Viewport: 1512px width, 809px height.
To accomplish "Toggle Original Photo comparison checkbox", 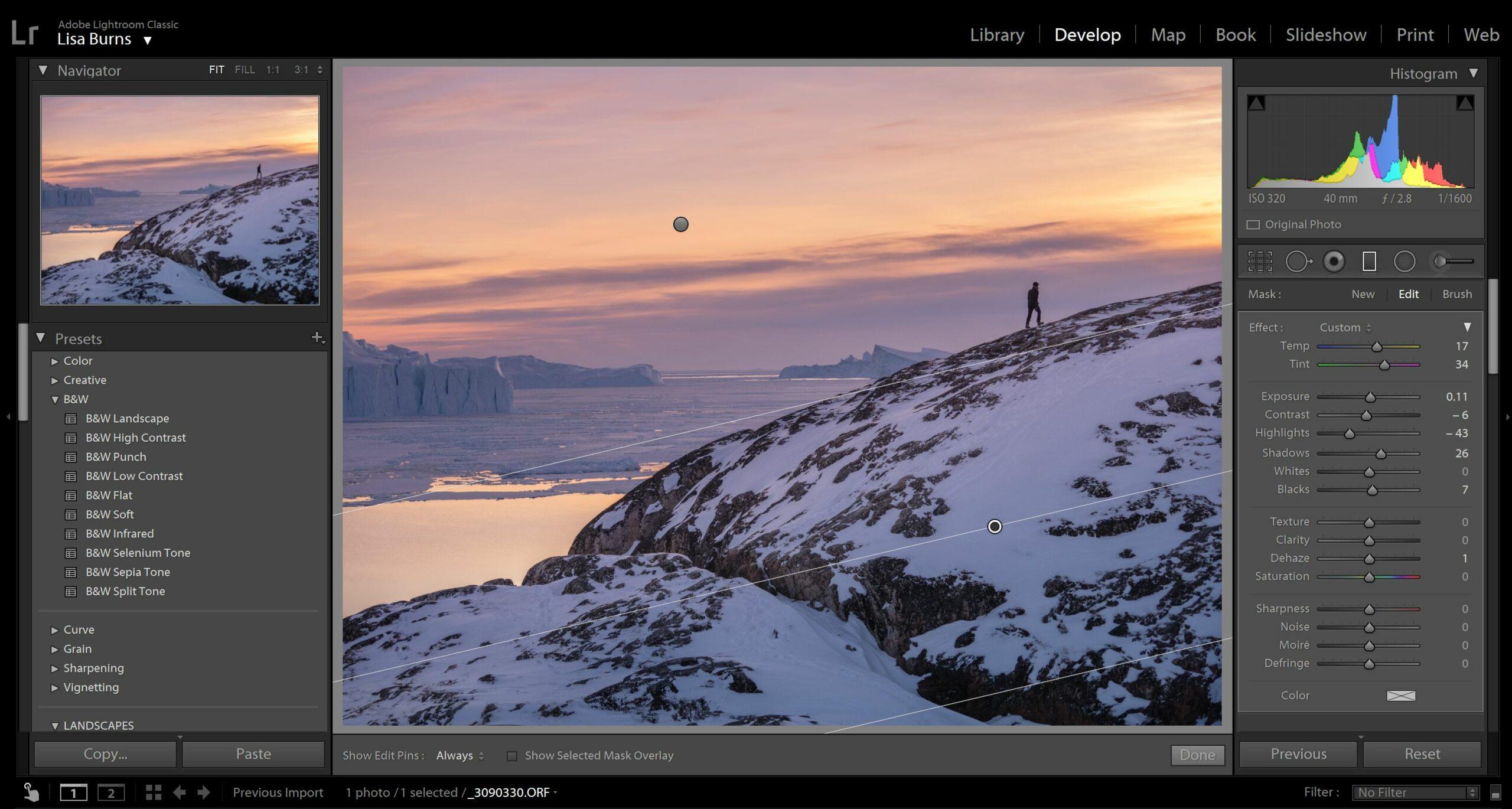I will pos(1253,224).
